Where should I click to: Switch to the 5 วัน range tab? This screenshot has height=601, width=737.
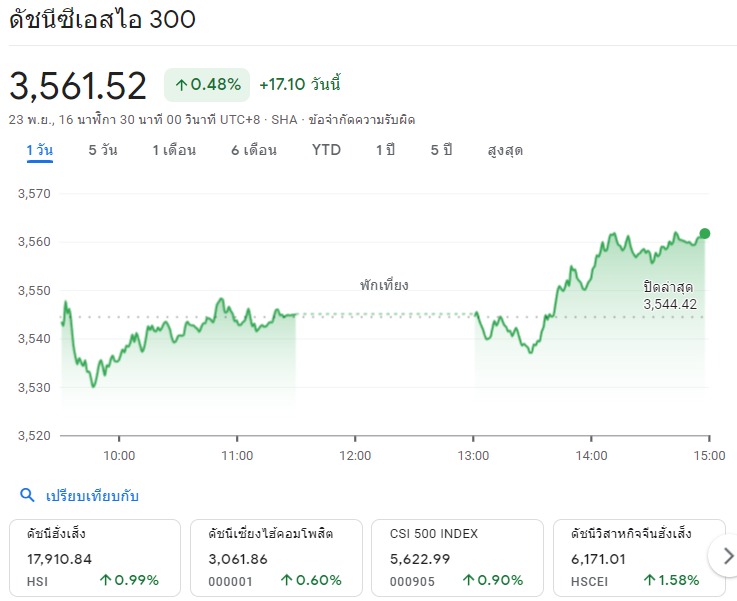coord(103,150)
